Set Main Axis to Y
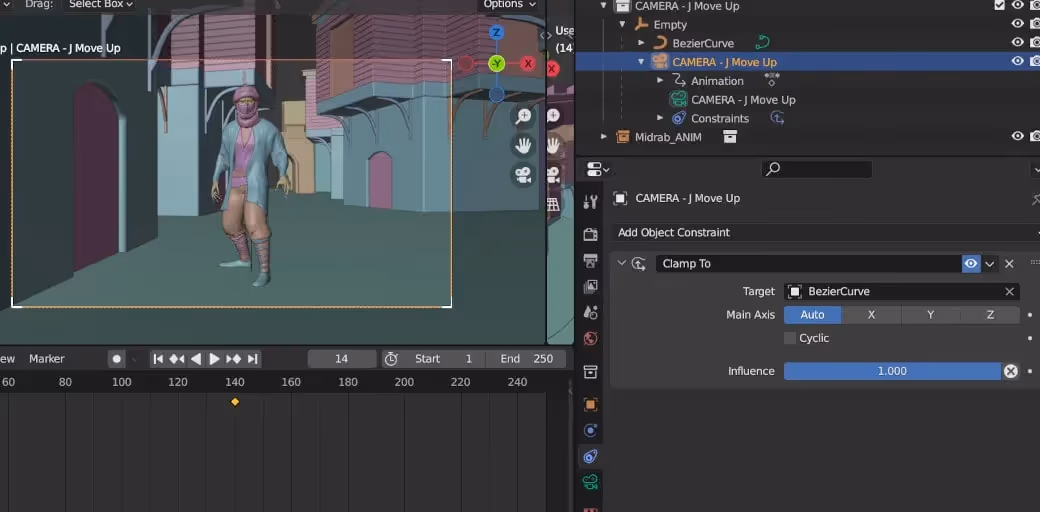1040x512 pixels. coord(931,315)
